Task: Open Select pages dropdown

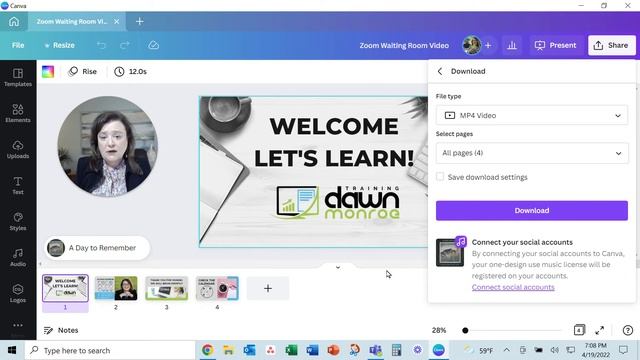Action: [532, 153]
